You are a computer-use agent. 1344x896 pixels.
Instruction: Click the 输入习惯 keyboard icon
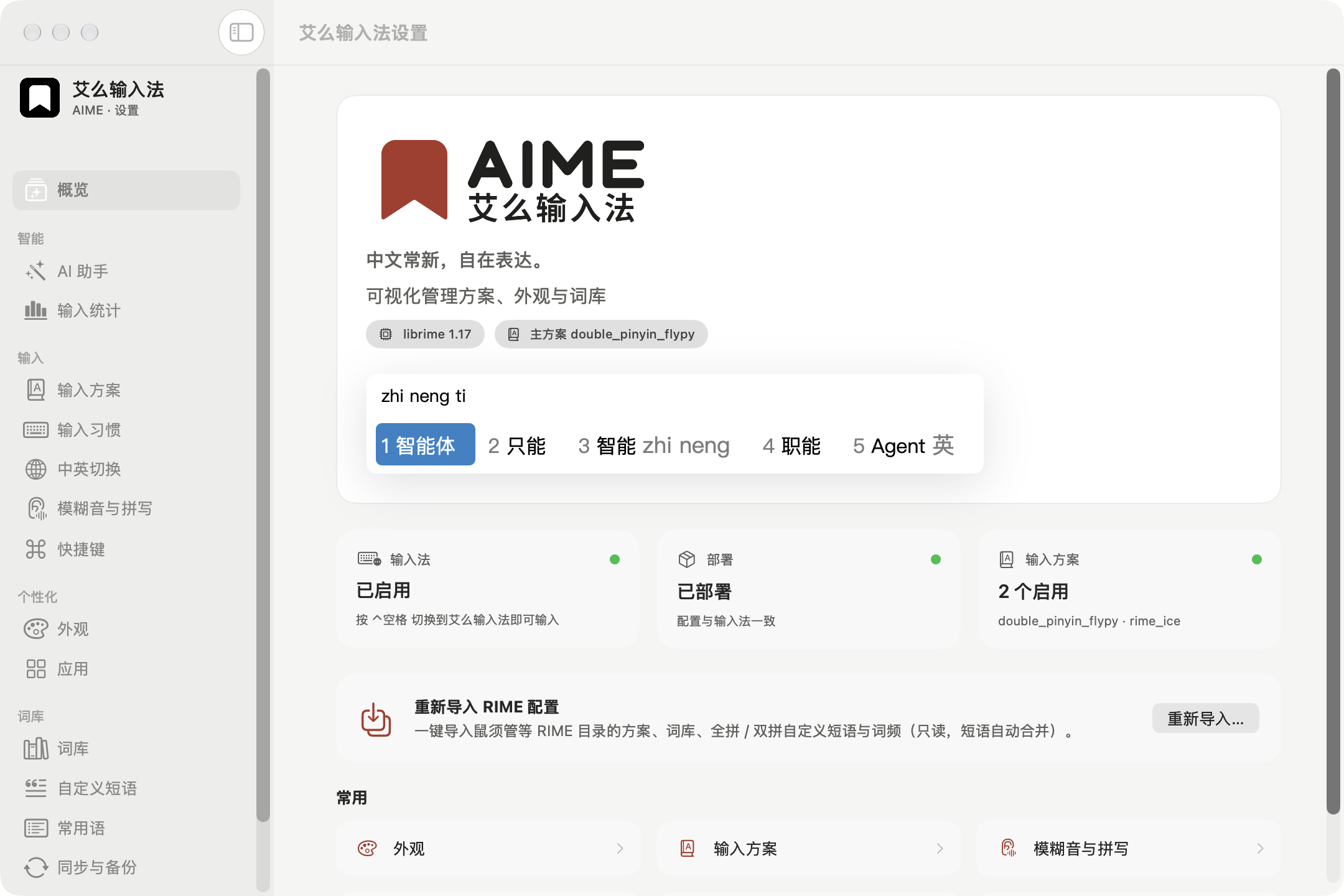[x=35, y=430]
